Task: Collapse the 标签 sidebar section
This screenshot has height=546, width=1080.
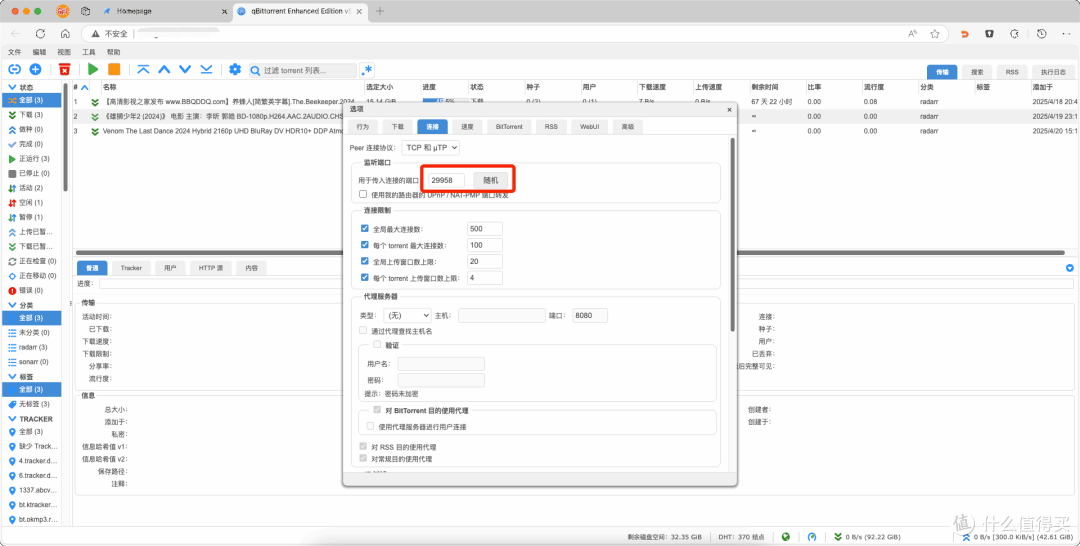Action: coord(12,377)
